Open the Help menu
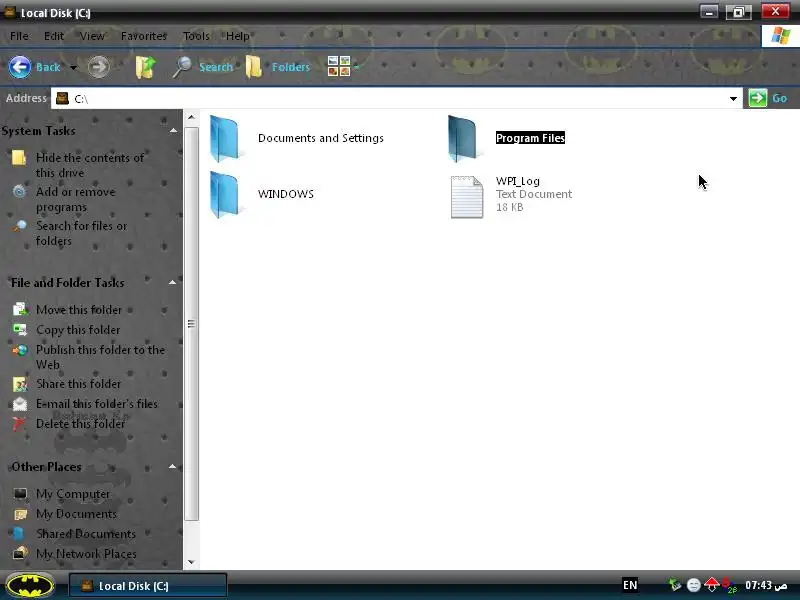 pyautogui.click(x=238, y=36)
